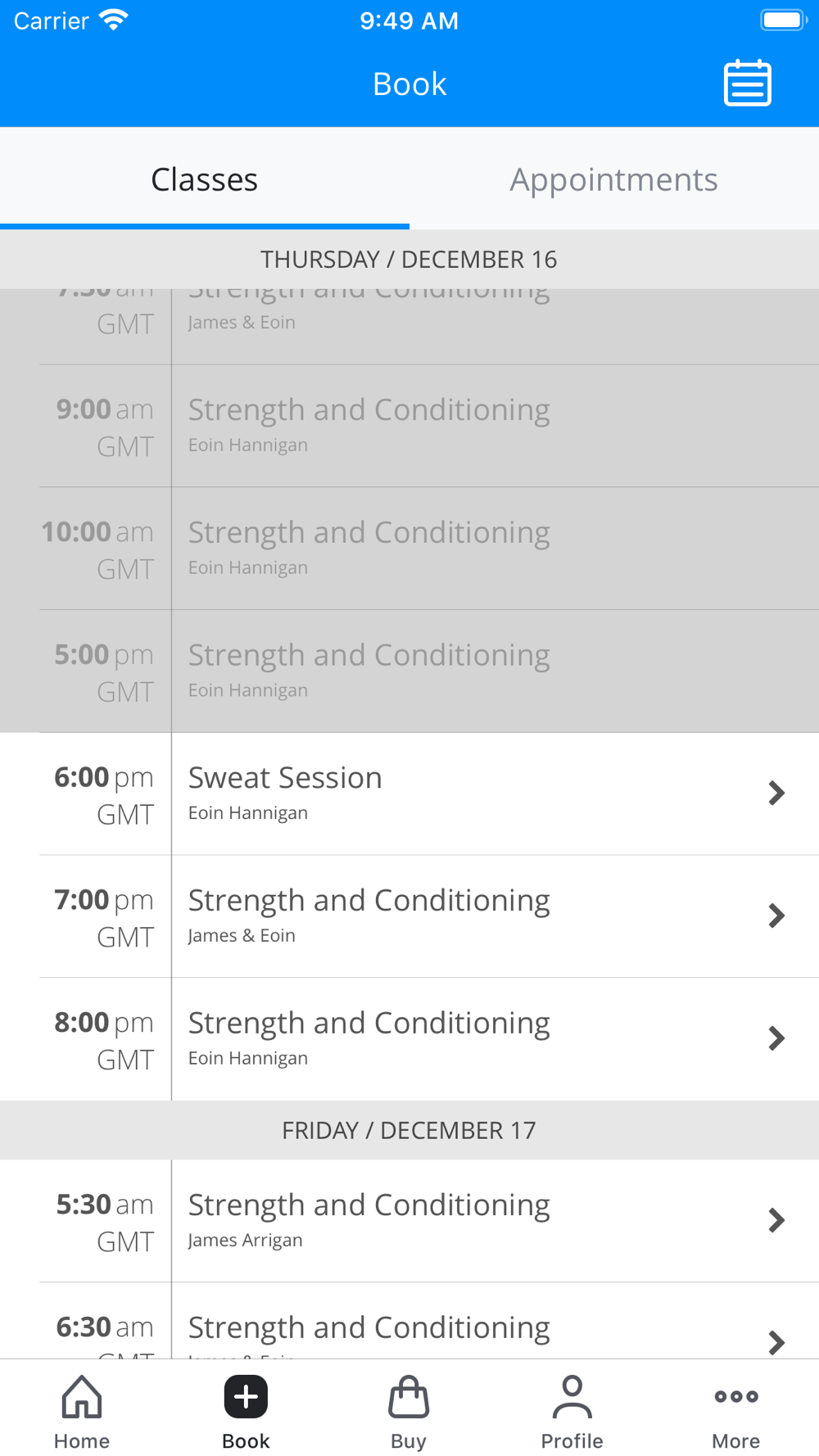The height and width of the screenshot is (1456, 819).
Task: Expand the Friday 5:30 am class chevron
Action: point(776,1220)
